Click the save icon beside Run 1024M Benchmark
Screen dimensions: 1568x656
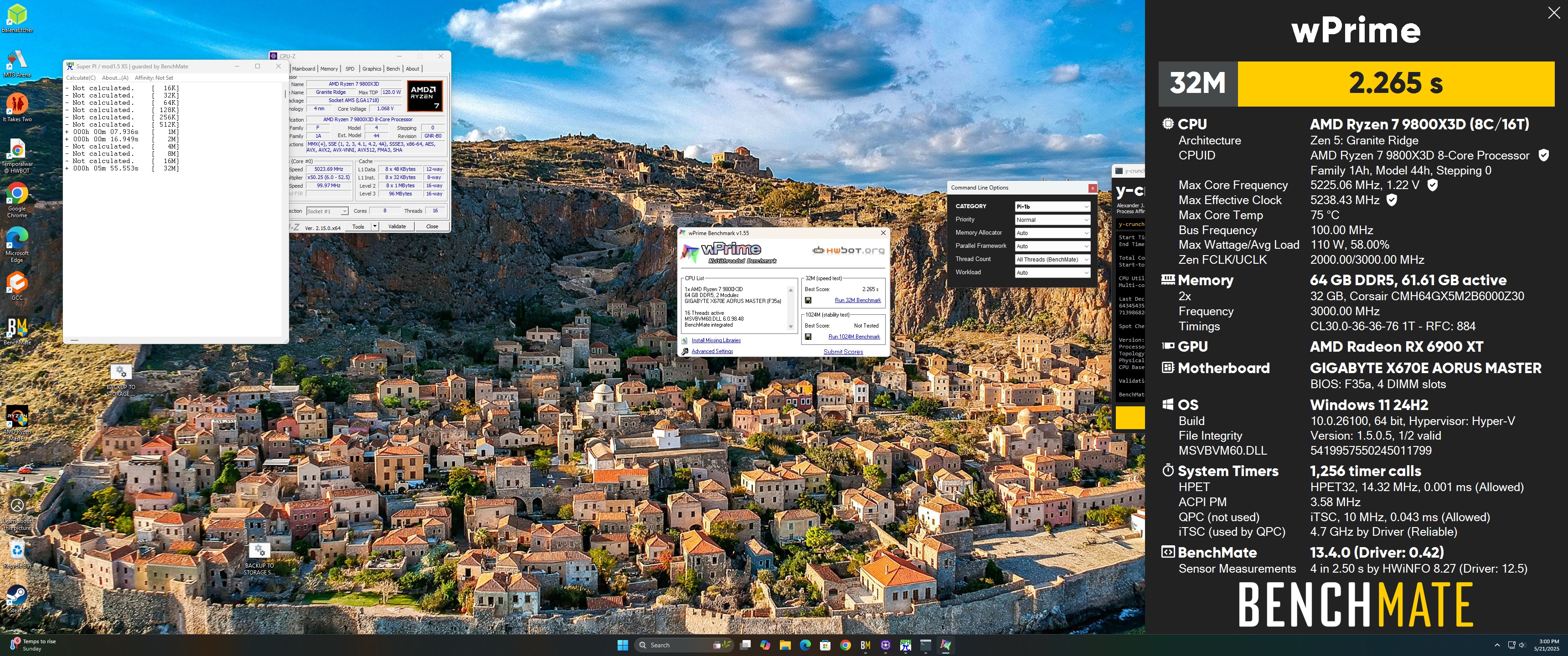click(x=808, y=337)
